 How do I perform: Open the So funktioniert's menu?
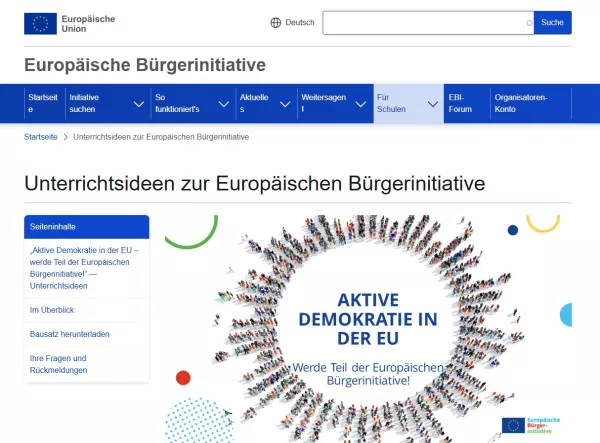tap(177, 103)
